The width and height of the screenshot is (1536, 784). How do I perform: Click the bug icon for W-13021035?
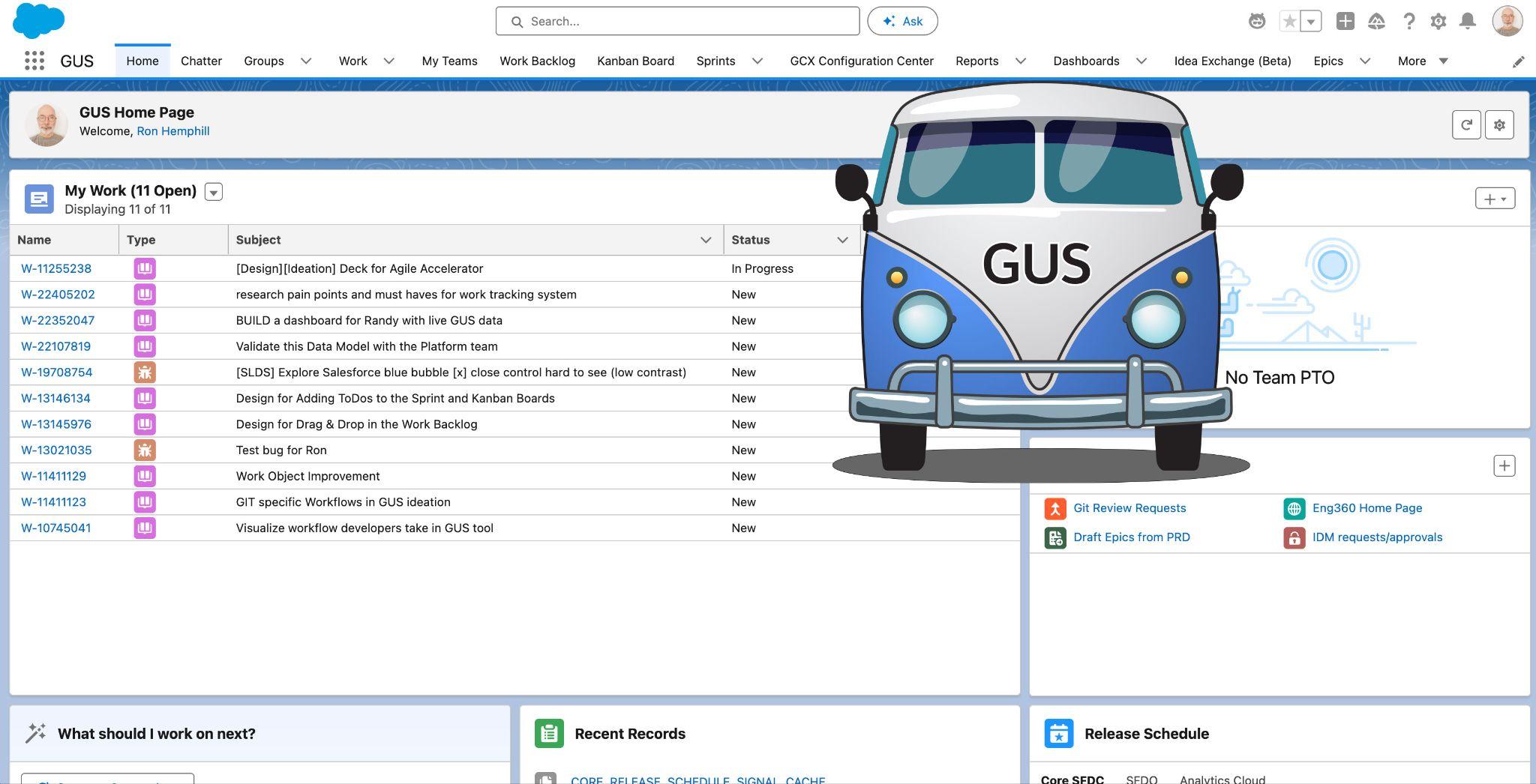pyautogui.click(x=145, y=450)
